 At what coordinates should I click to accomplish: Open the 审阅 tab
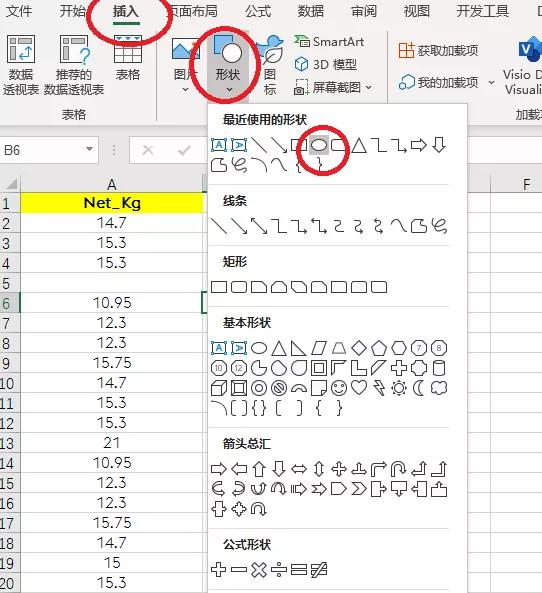pyautogui.click(x=363, y=11)
